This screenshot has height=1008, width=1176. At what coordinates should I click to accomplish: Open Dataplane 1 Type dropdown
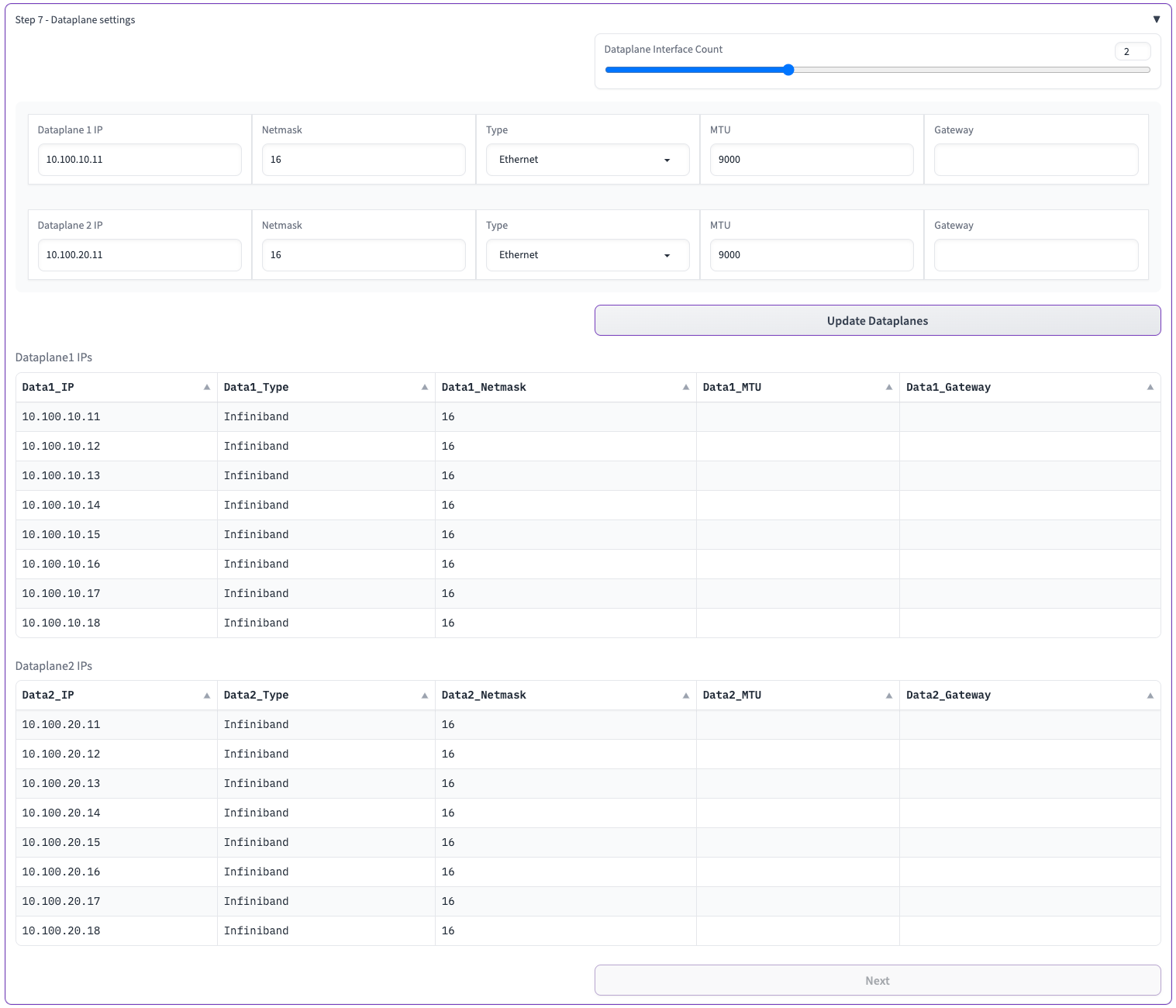coord(587,160)
